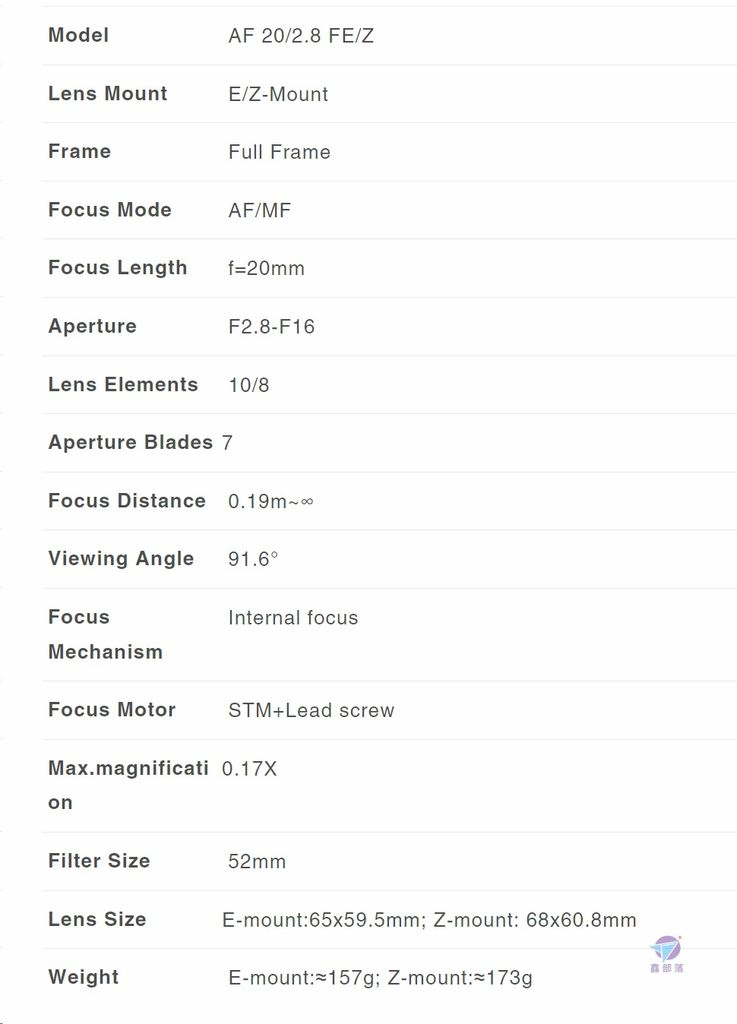Click the Lens Elements 10/8 value
The image size is (737, 1024).
pos(249,385)
